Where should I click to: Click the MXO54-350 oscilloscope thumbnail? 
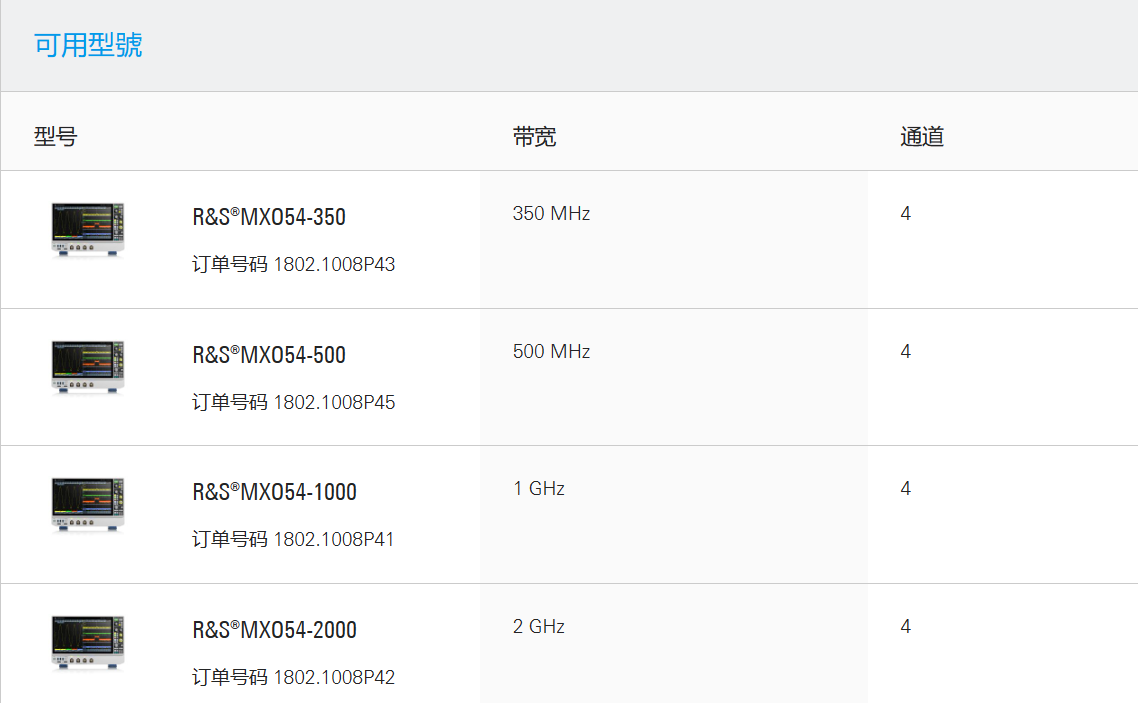point(88,230)
